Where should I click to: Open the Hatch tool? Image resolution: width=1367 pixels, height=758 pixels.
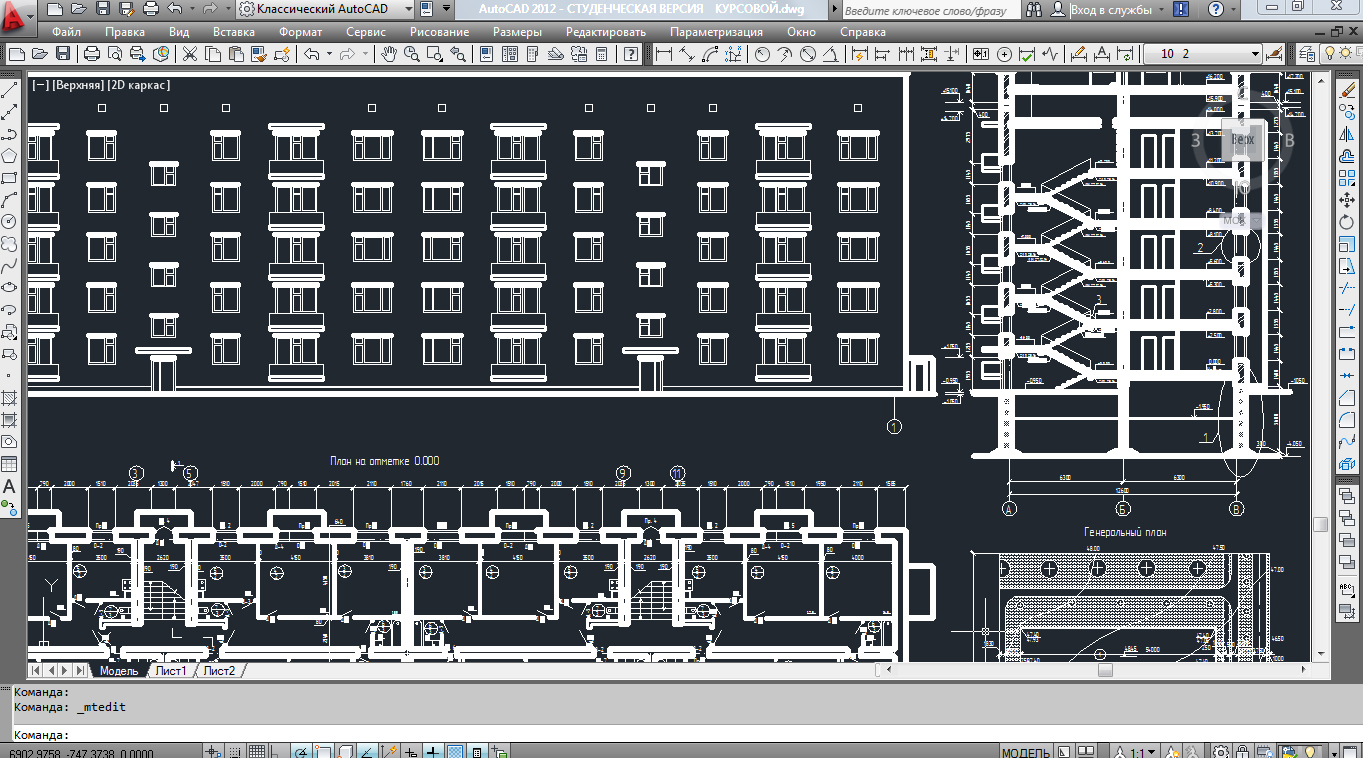coord(9,398)
